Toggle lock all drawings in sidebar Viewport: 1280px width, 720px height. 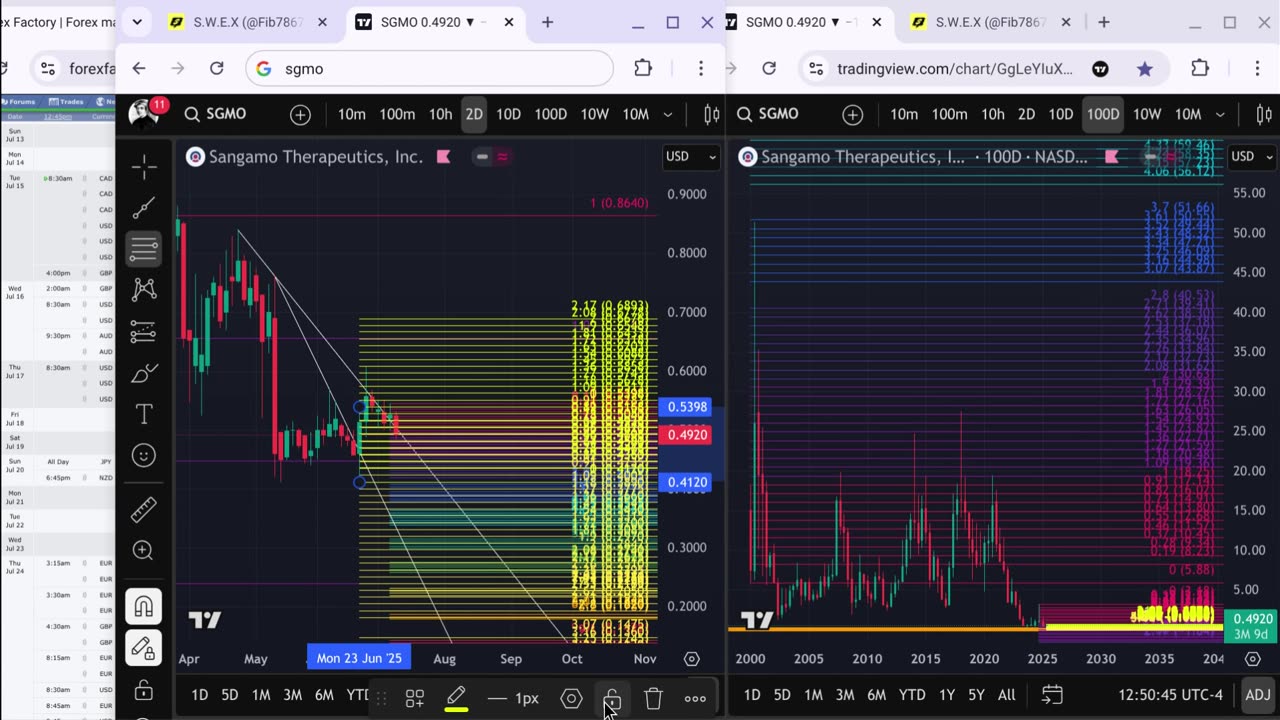pos(144,691)
